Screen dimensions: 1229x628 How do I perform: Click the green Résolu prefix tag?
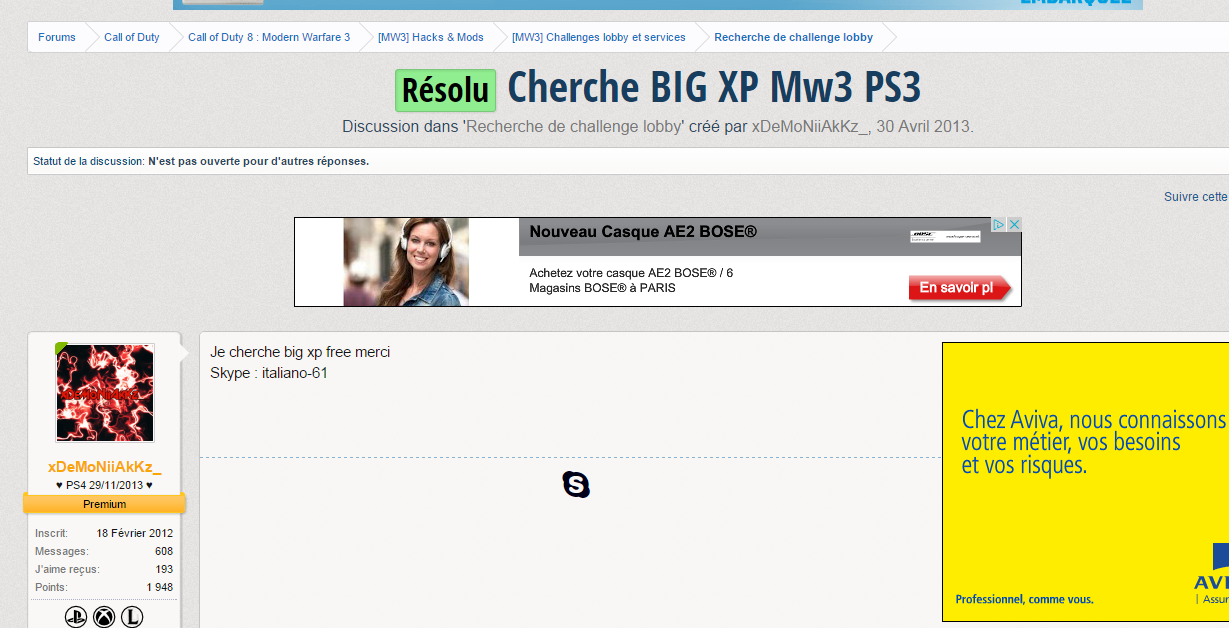coord(446,90)
